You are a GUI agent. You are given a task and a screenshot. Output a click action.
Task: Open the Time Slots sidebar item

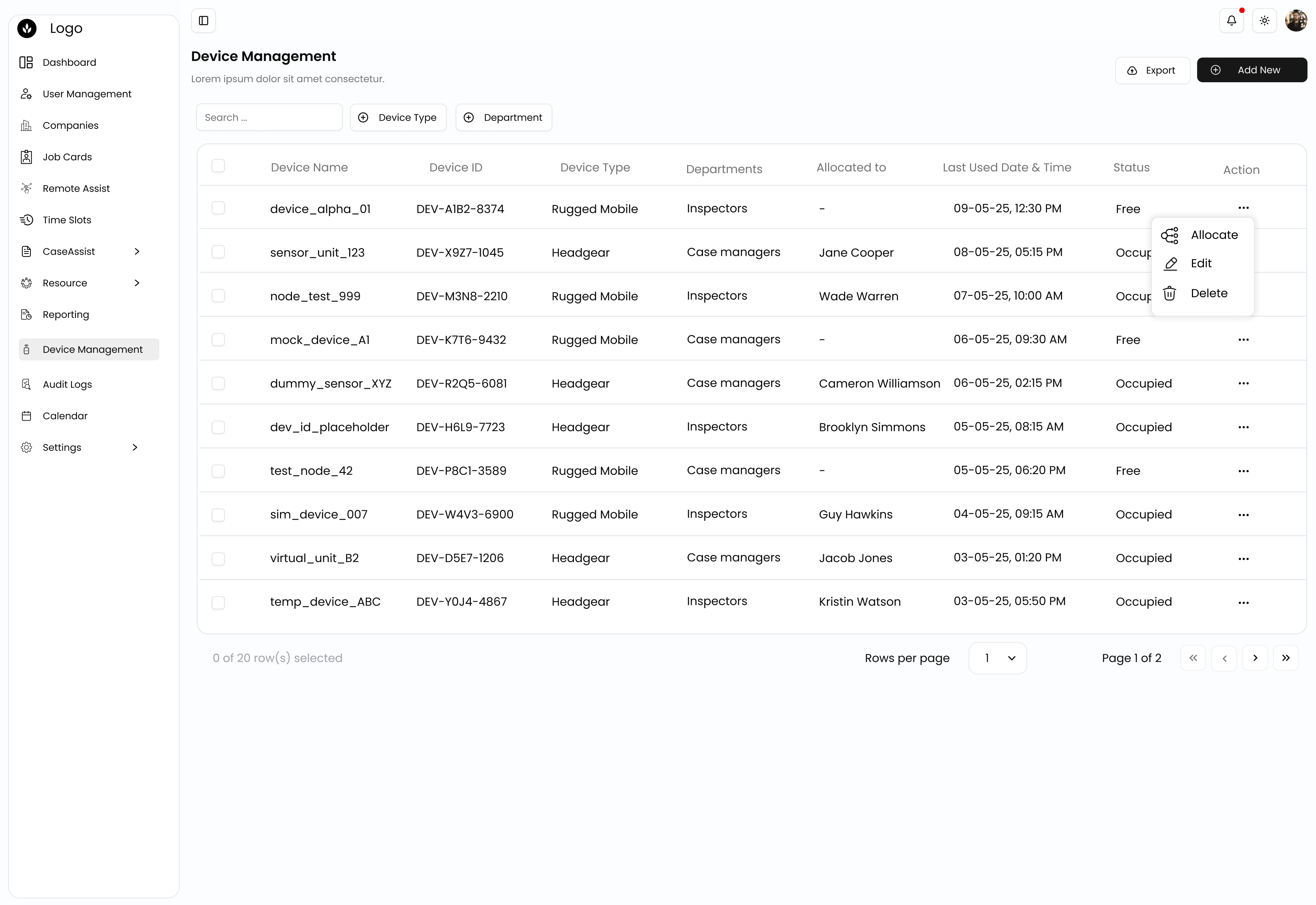tap(66, 220)
